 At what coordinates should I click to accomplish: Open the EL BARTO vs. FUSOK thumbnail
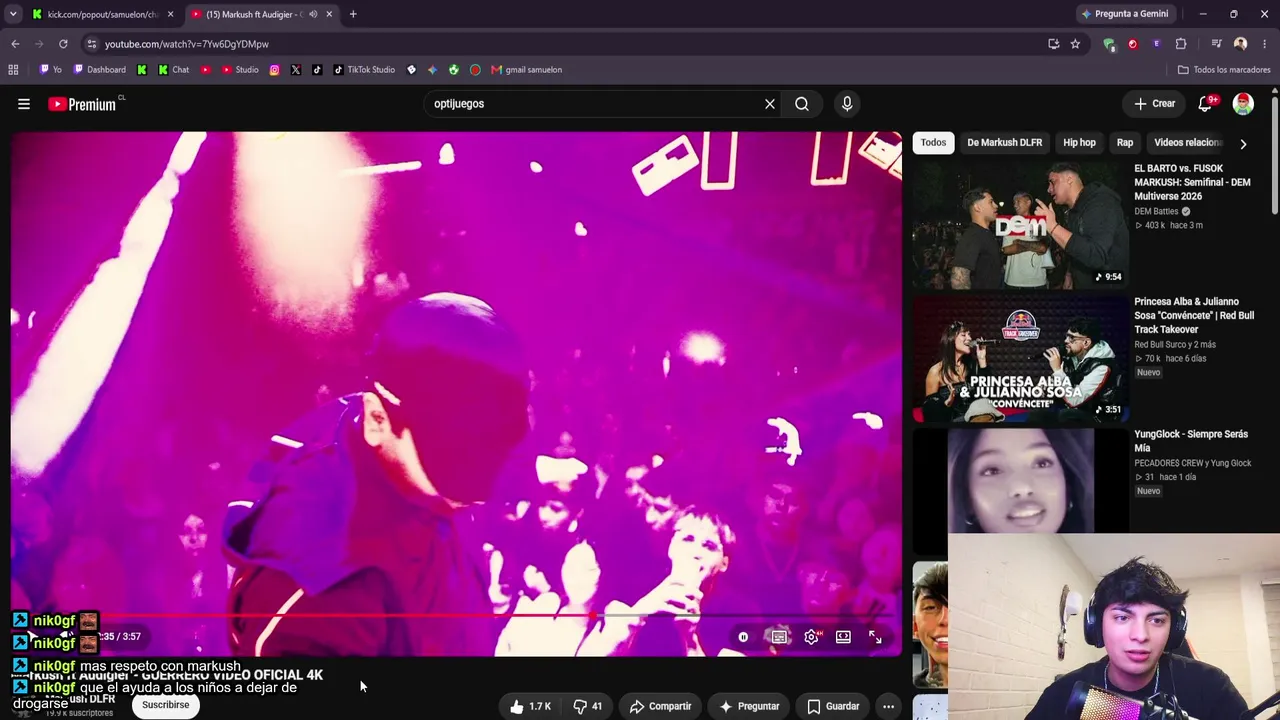[x=1020, y=225]
